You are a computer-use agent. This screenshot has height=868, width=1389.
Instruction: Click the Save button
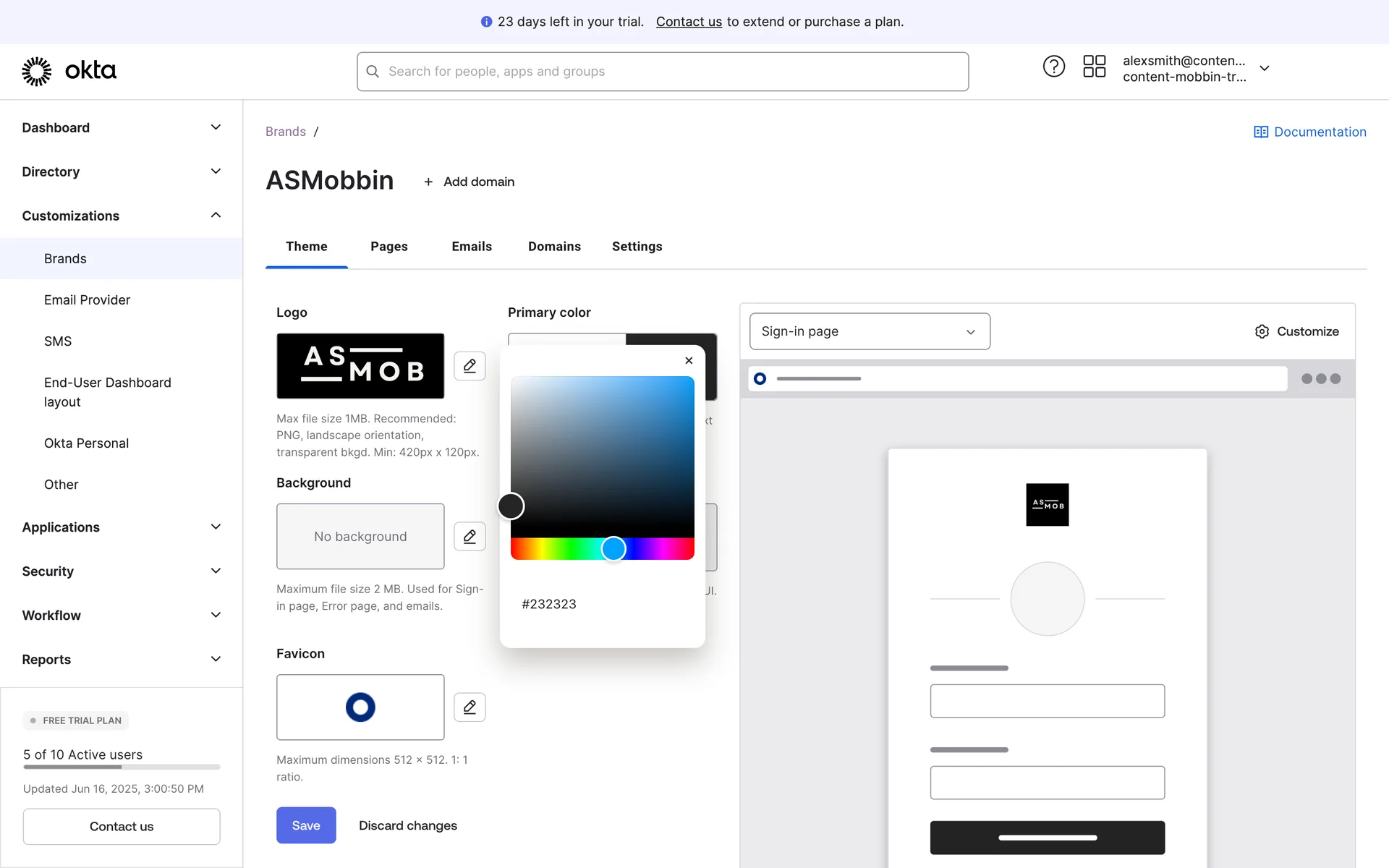pyautogui.click(x=305, y=825)
